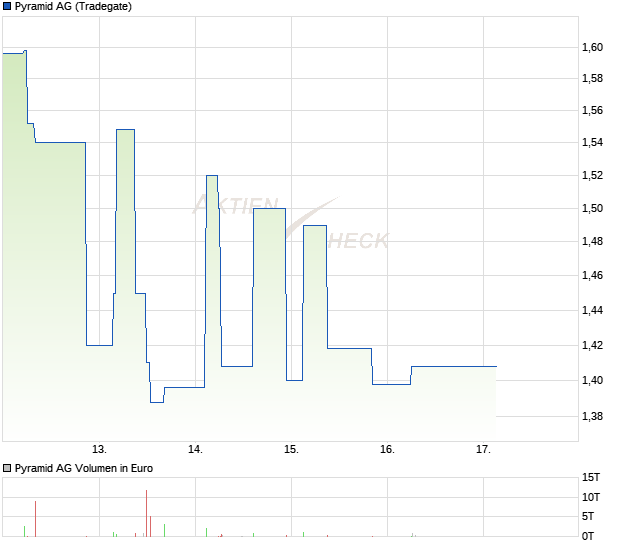Click the '16.' date axis label

tap(388, 450)
